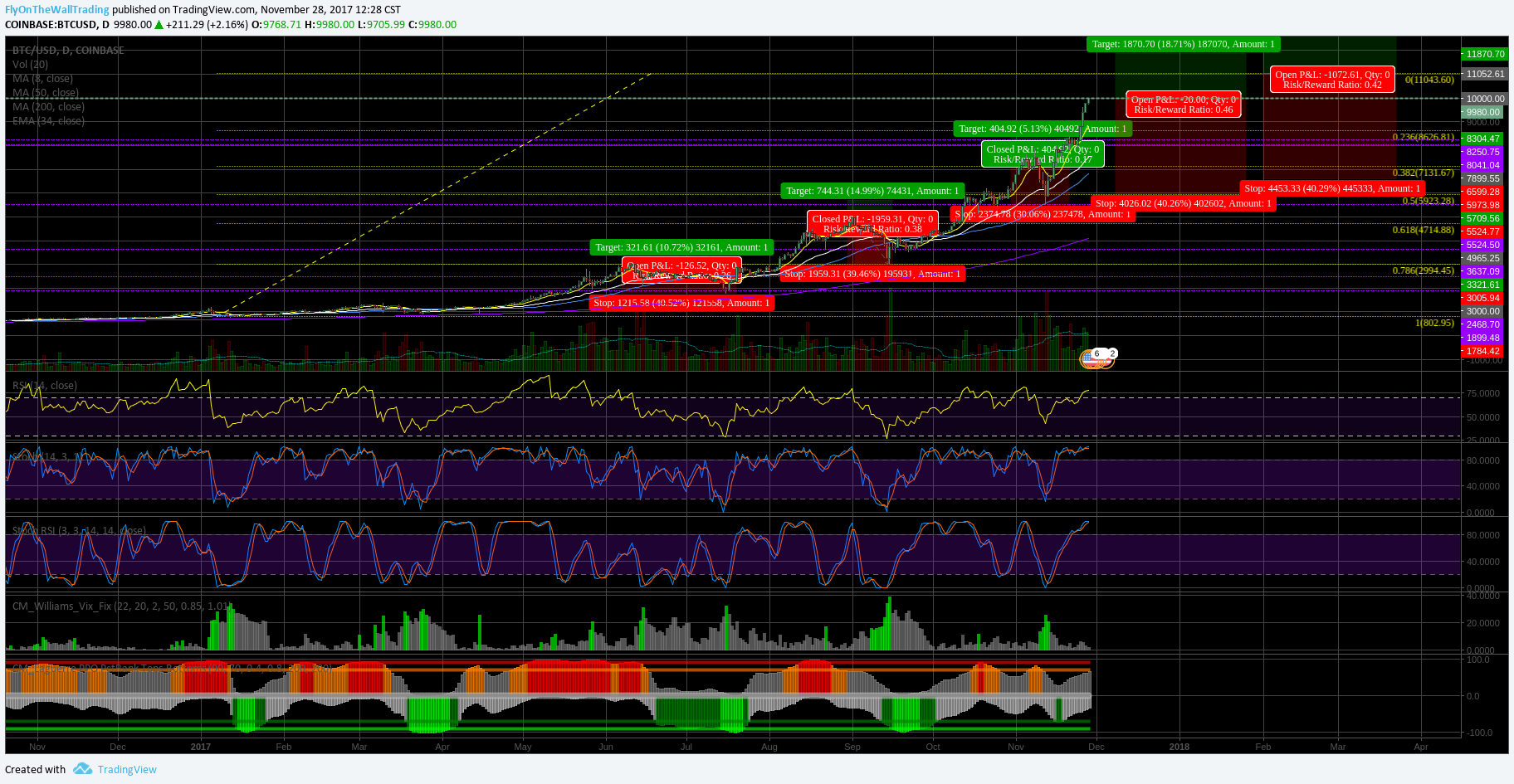1514x784 pixels.
Task: Click the 1899.48 purple price axis label
Action: (x=1482, y=338)
